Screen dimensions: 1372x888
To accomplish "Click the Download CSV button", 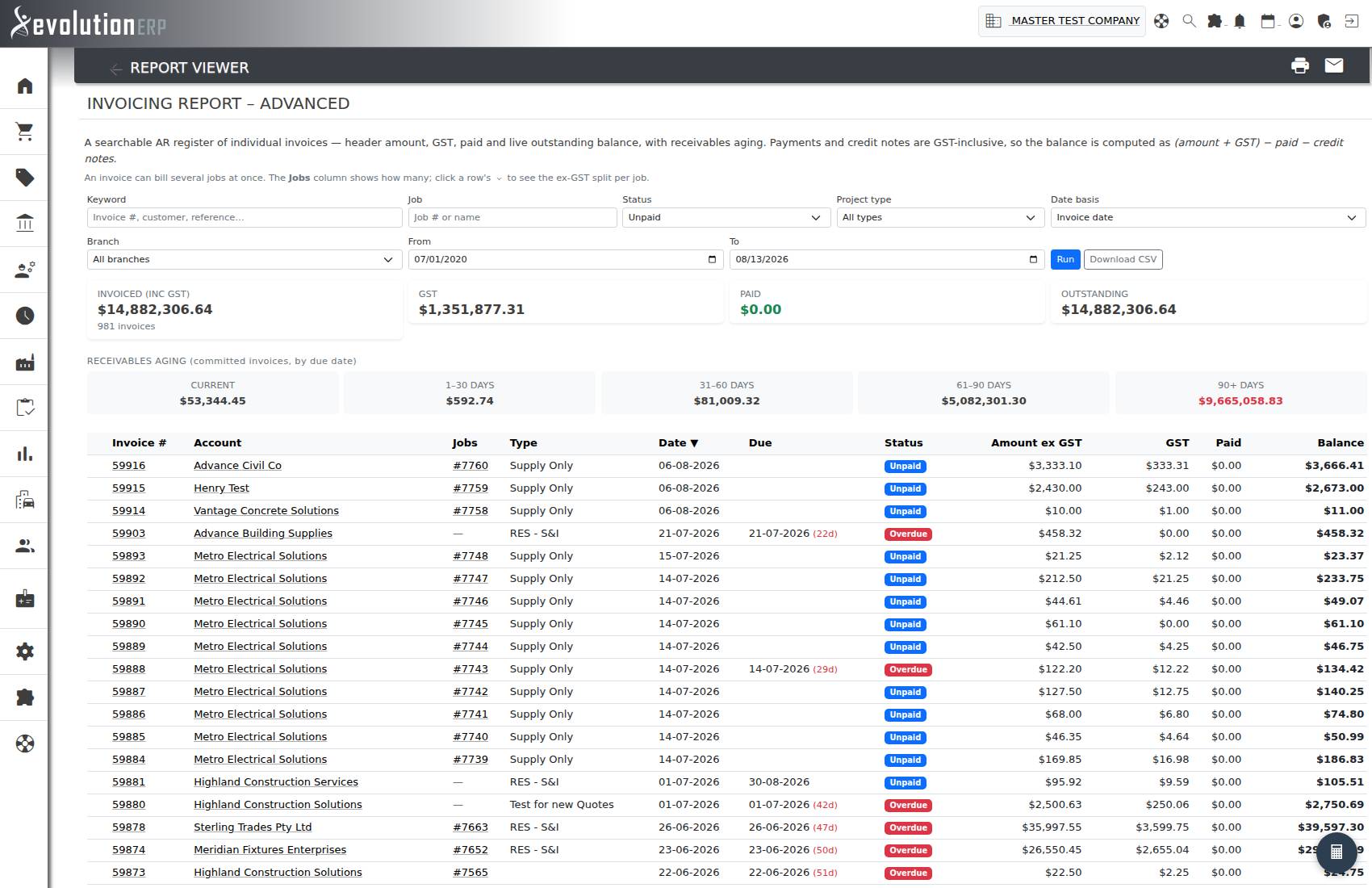I will click(1123, 259).
